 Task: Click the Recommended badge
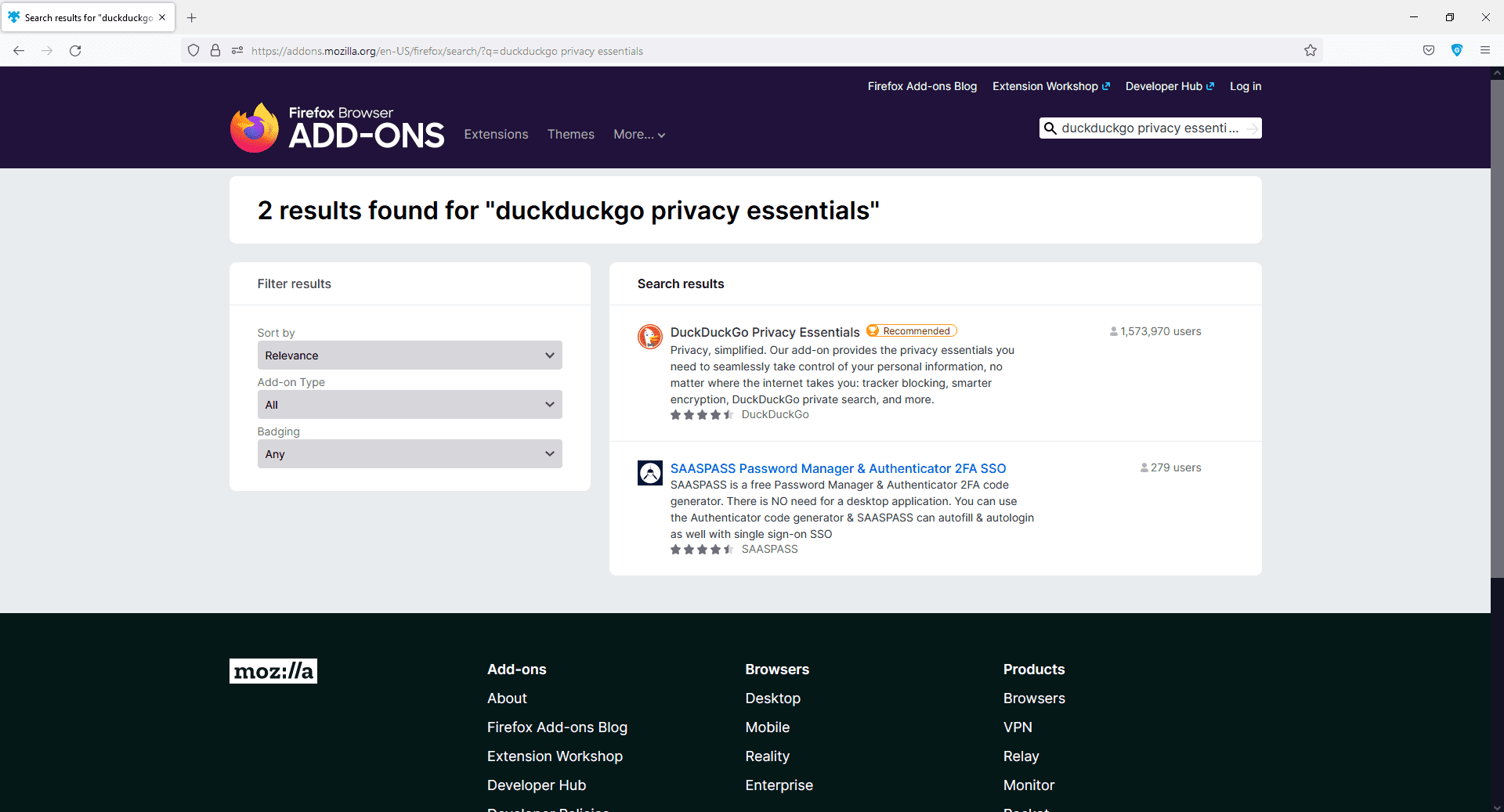click(x=912, y=331)
